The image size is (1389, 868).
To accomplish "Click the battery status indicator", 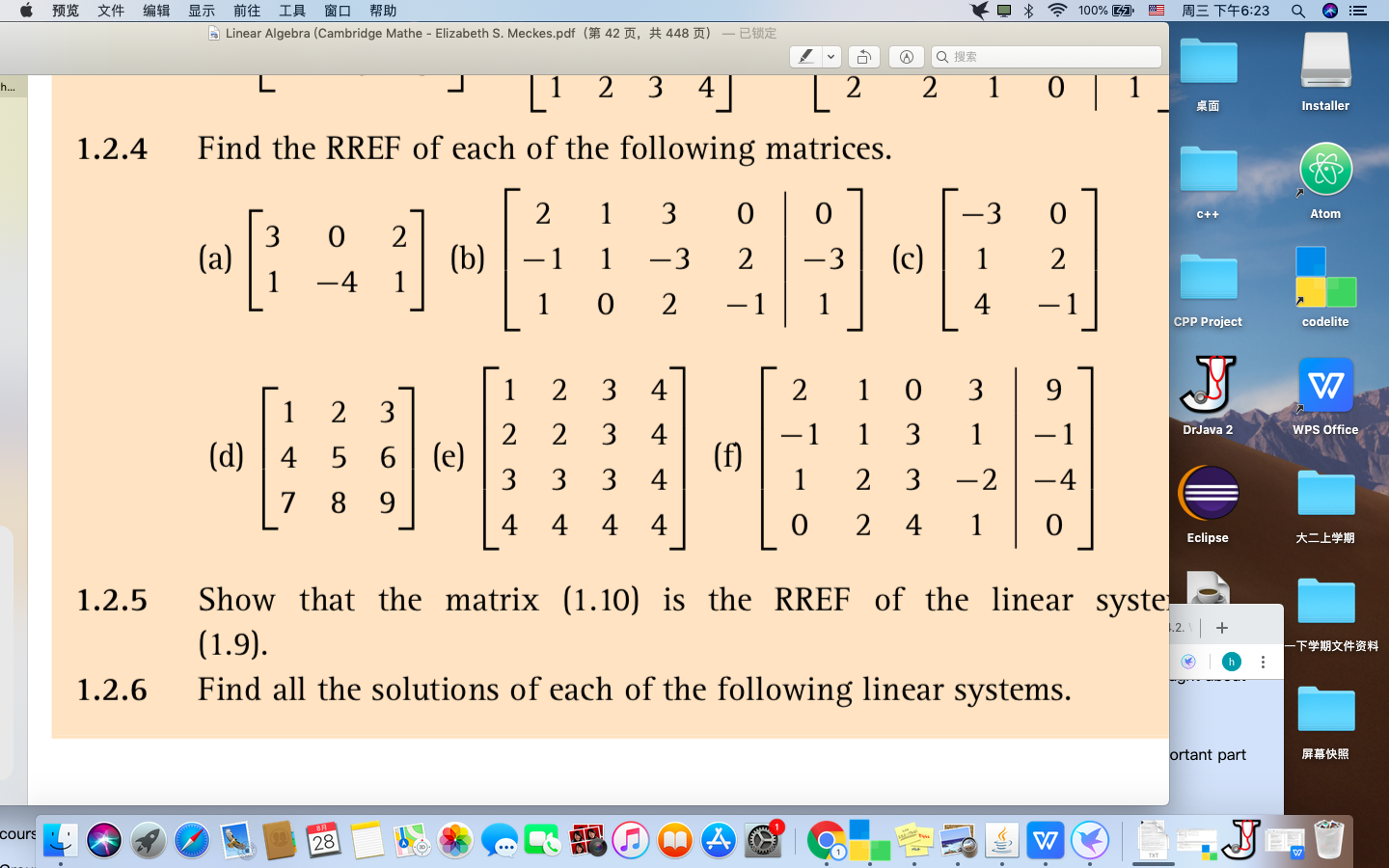I will 1106,11.
